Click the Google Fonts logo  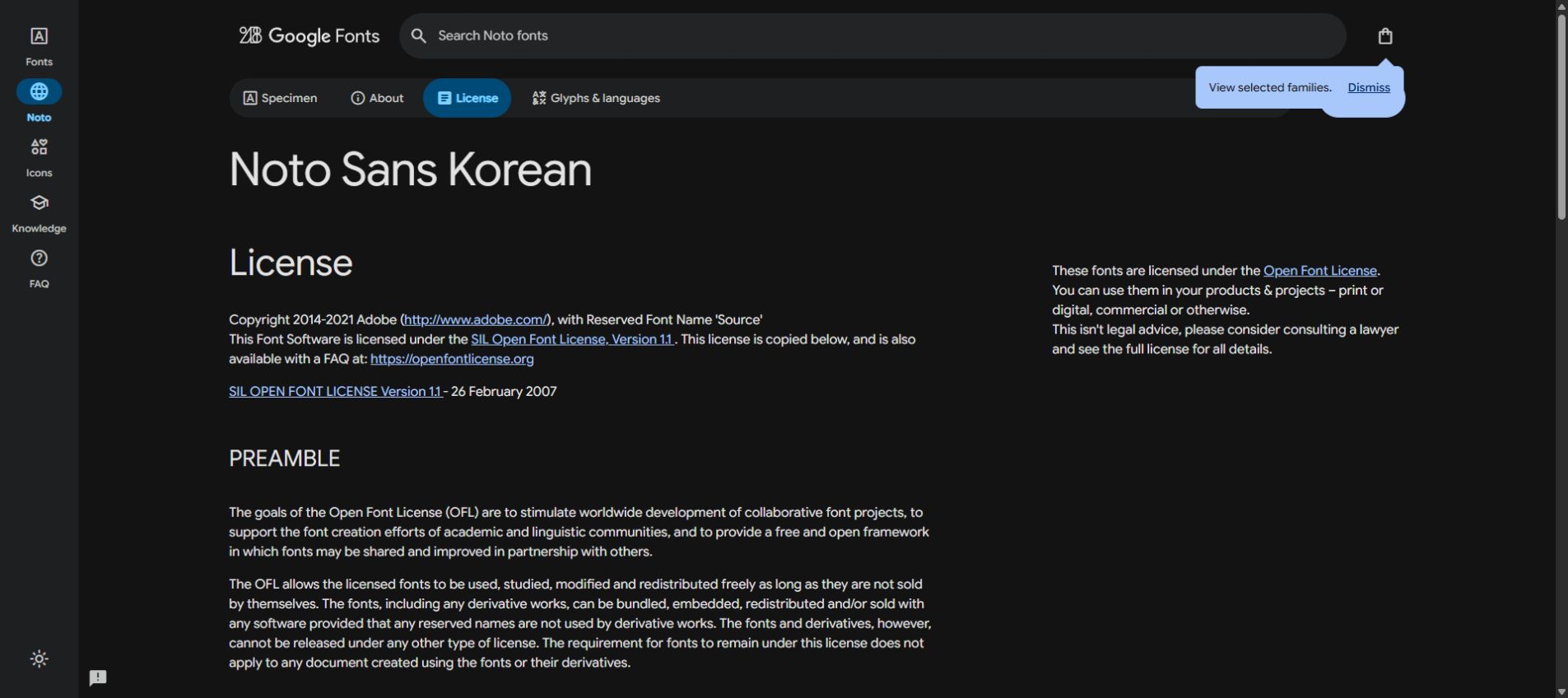309,35
